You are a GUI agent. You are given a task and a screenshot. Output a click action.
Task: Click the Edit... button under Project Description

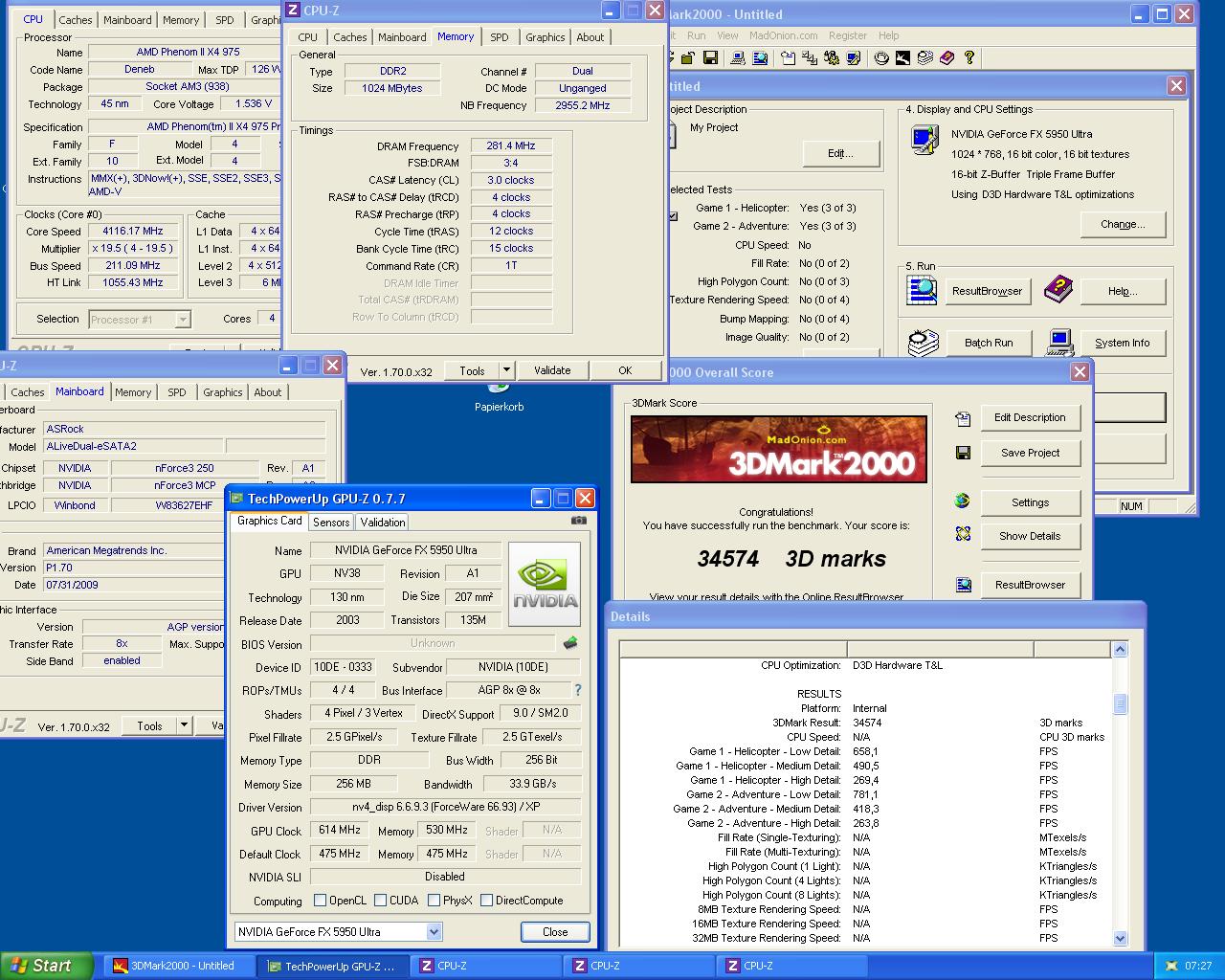pyautogui.click(x=840, y=153)
